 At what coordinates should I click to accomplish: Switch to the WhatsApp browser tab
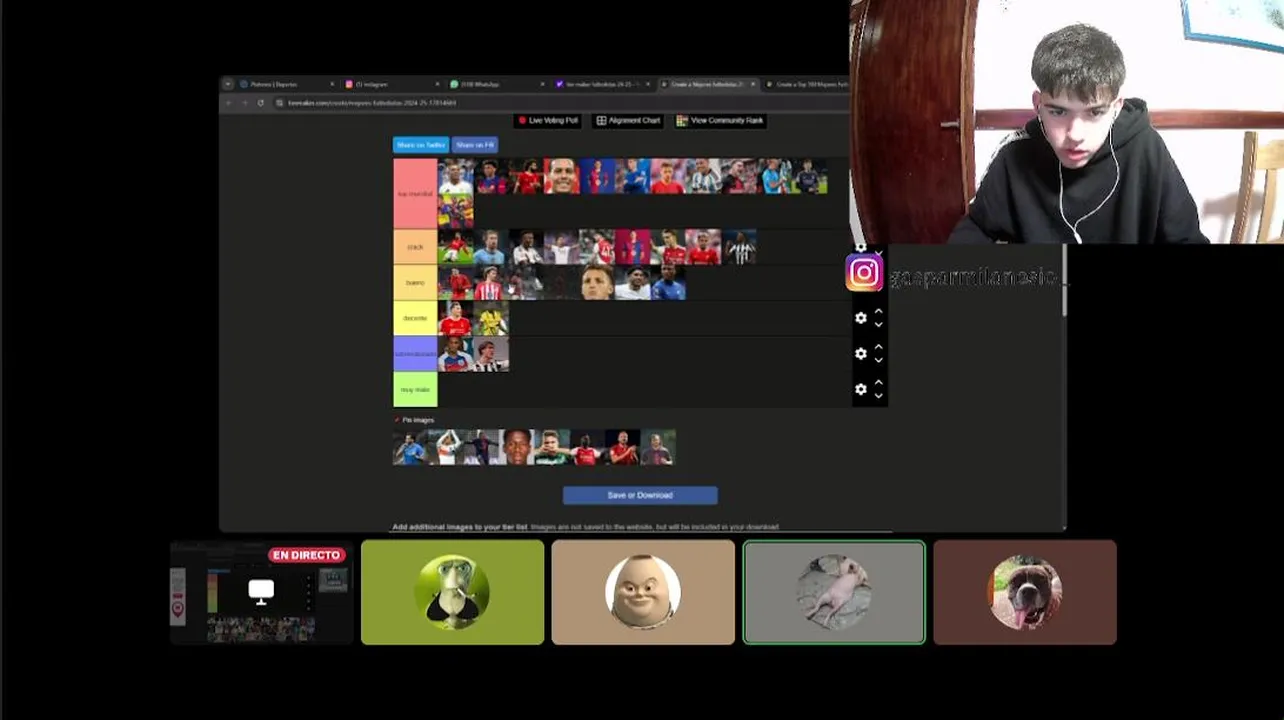click(497, 84)
